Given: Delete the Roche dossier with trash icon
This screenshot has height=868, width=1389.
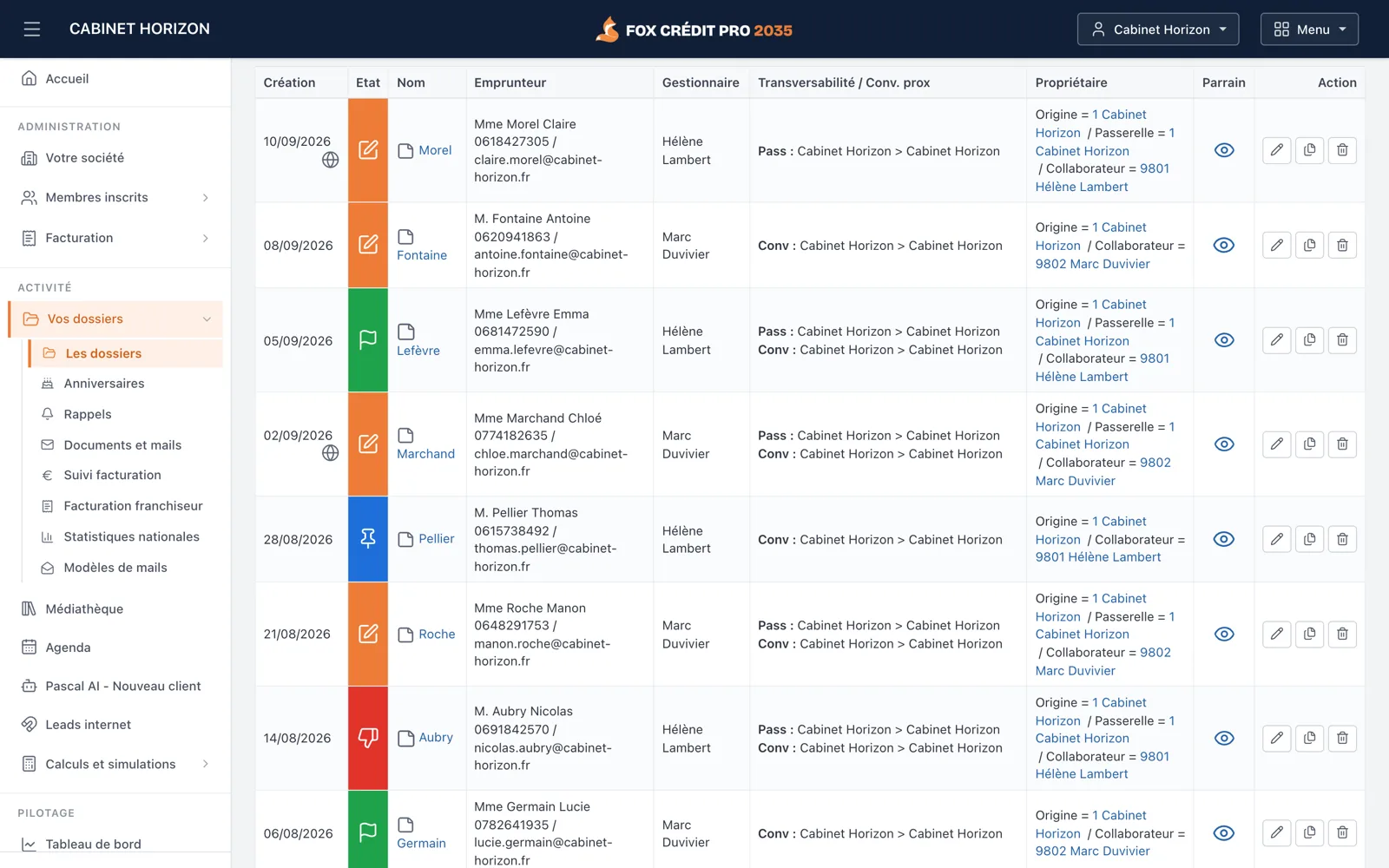Looking at the screenshot, I should pyautogui.click(x=1342, y=634).
